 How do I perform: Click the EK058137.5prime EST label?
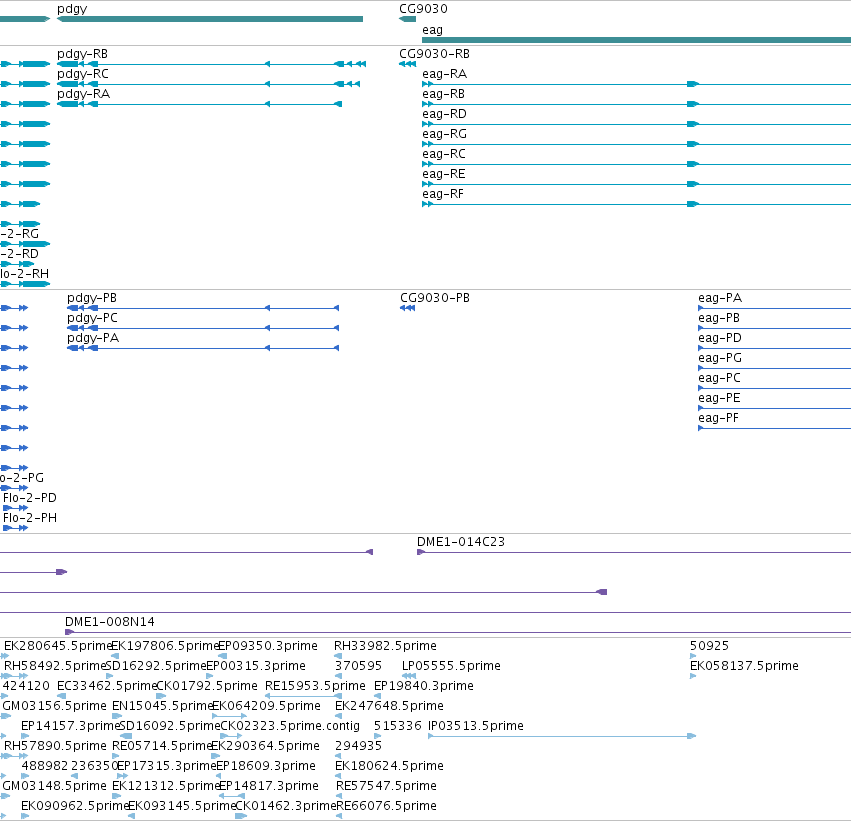tap(744, 666)
